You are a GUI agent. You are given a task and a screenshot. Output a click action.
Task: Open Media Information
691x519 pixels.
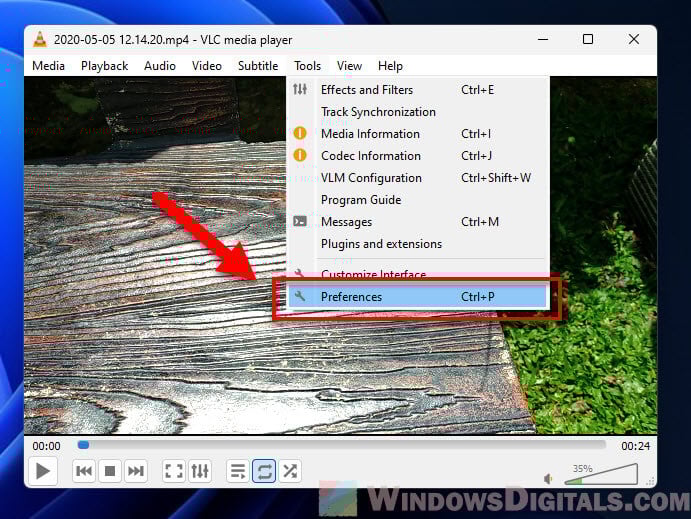coord(417,133)
